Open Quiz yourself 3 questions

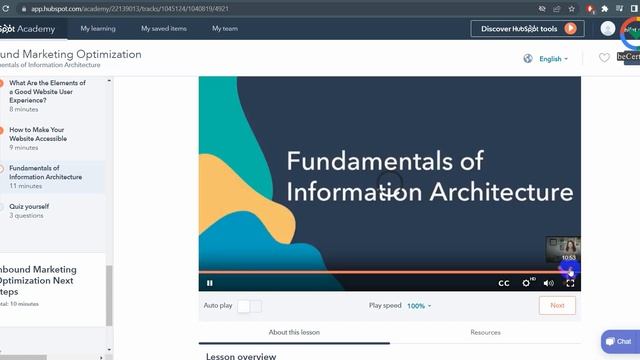29,211
